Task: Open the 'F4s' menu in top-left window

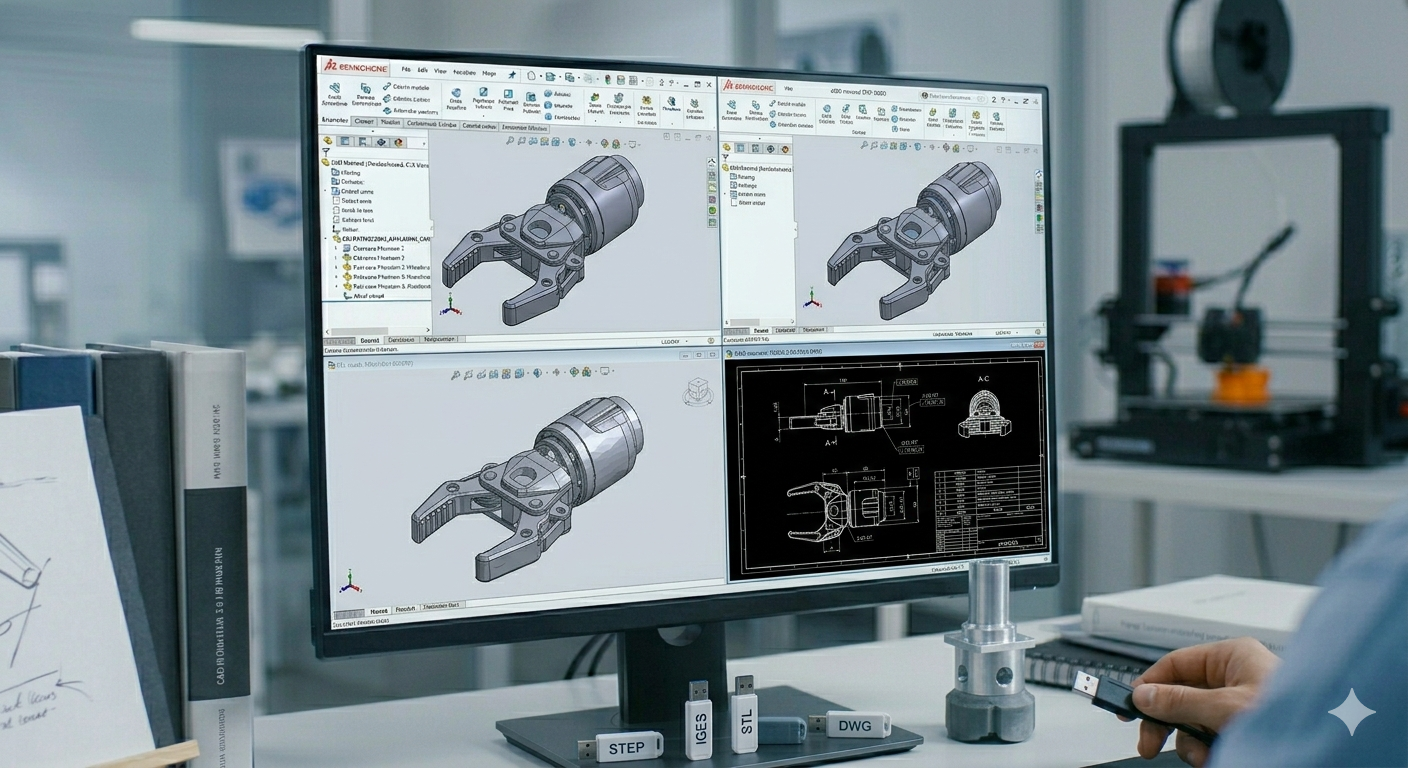Action: click(406, 70)
